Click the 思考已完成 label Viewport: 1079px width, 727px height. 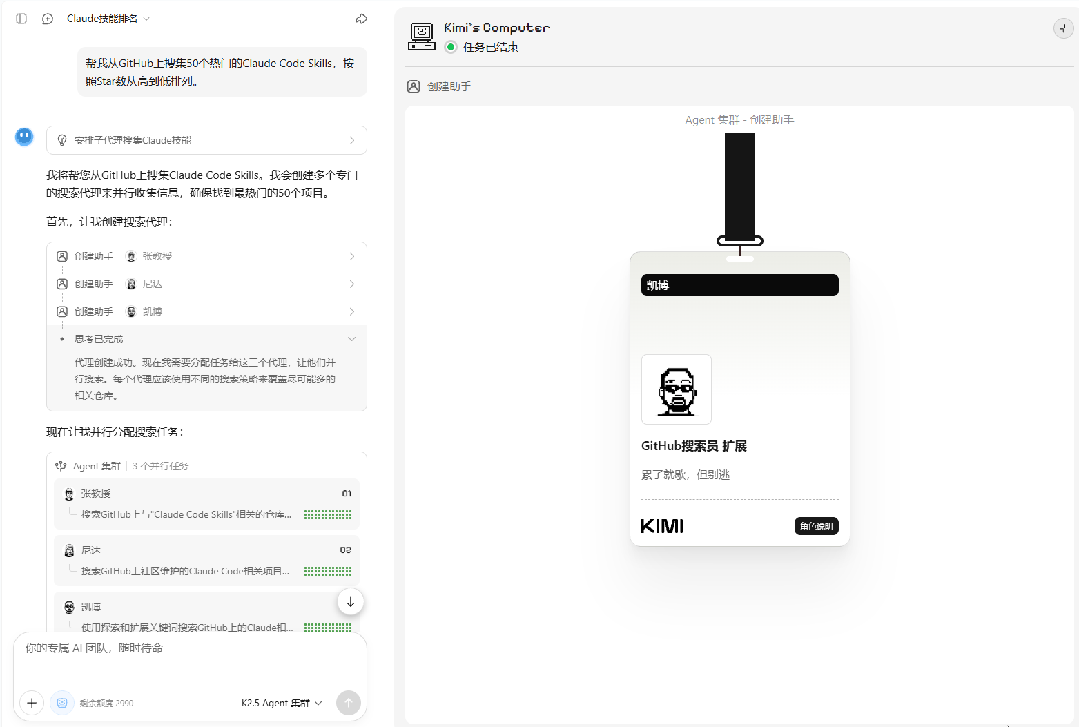99,339
